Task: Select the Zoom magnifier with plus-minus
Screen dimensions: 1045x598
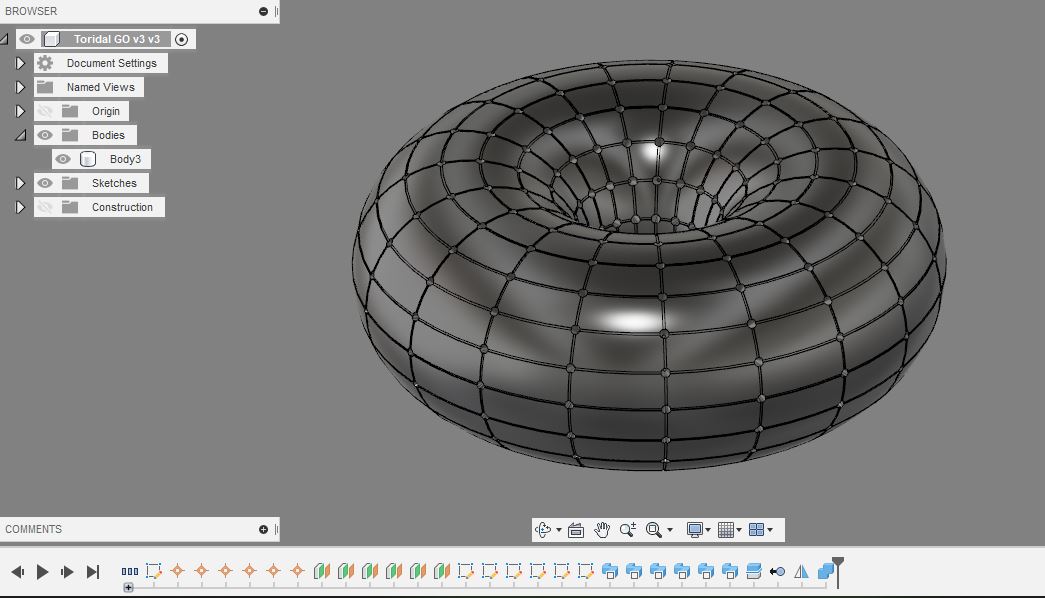Action: tap(628, 530)
